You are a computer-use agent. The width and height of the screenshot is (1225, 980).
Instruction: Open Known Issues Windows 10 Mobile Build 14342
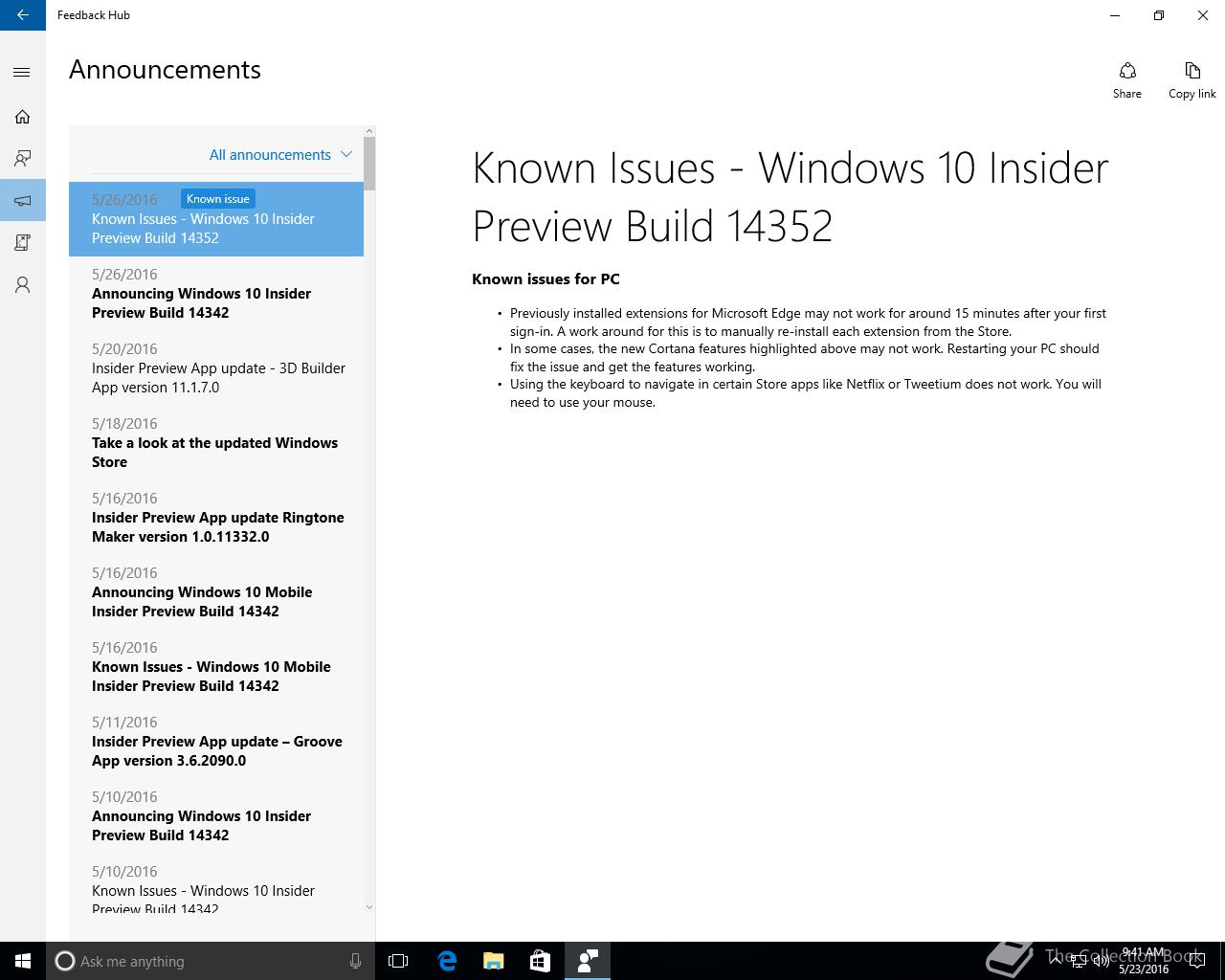point(216,667)
